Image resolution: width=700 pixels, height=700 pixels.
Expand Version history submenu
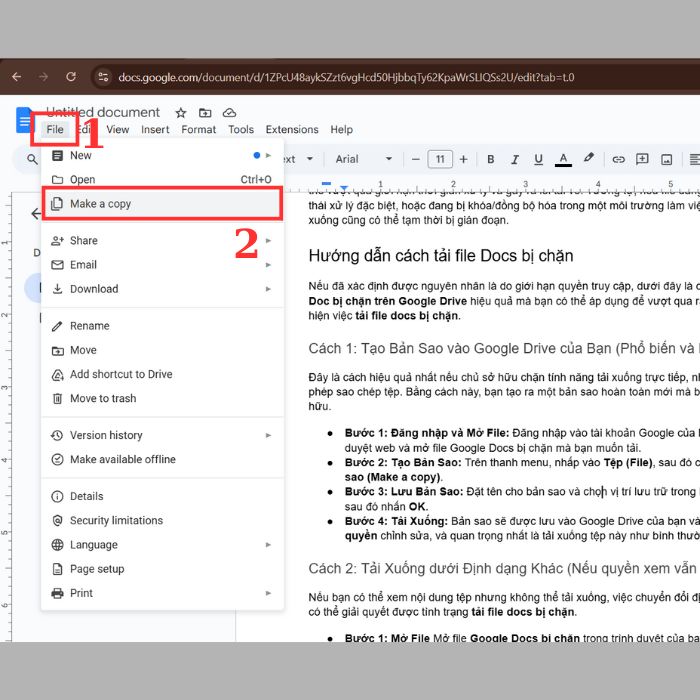(x=162, y=435)
